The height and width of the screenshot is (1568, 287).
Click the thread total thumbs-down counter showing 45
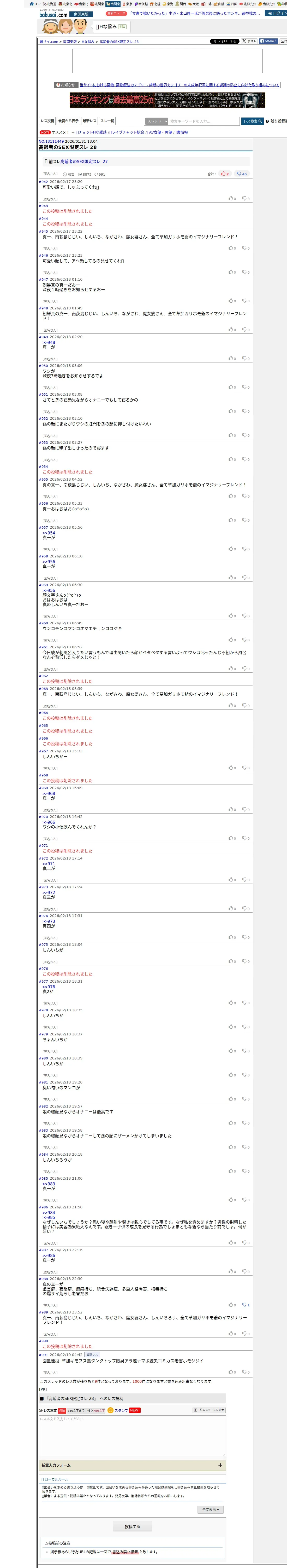coord(242,174)
